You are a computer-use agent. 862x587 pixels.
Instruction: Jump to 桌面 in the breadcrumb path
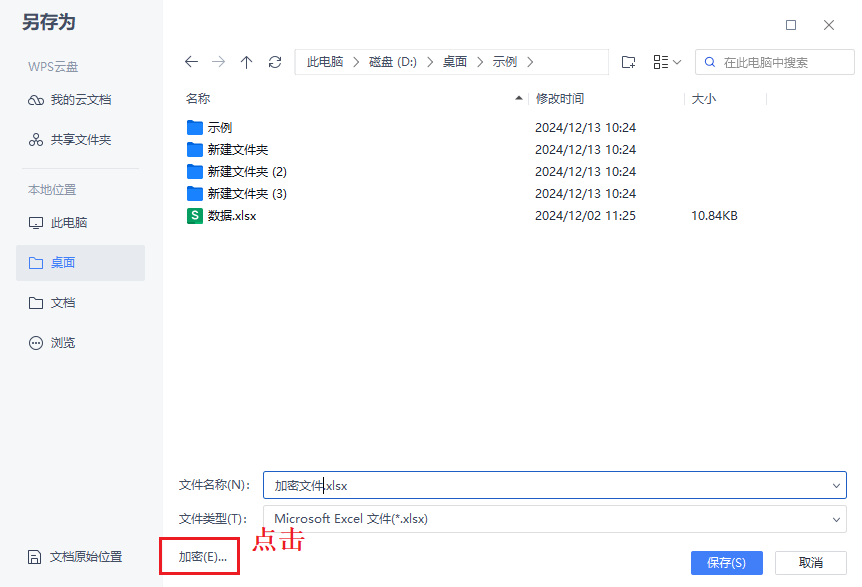point(455,61)
